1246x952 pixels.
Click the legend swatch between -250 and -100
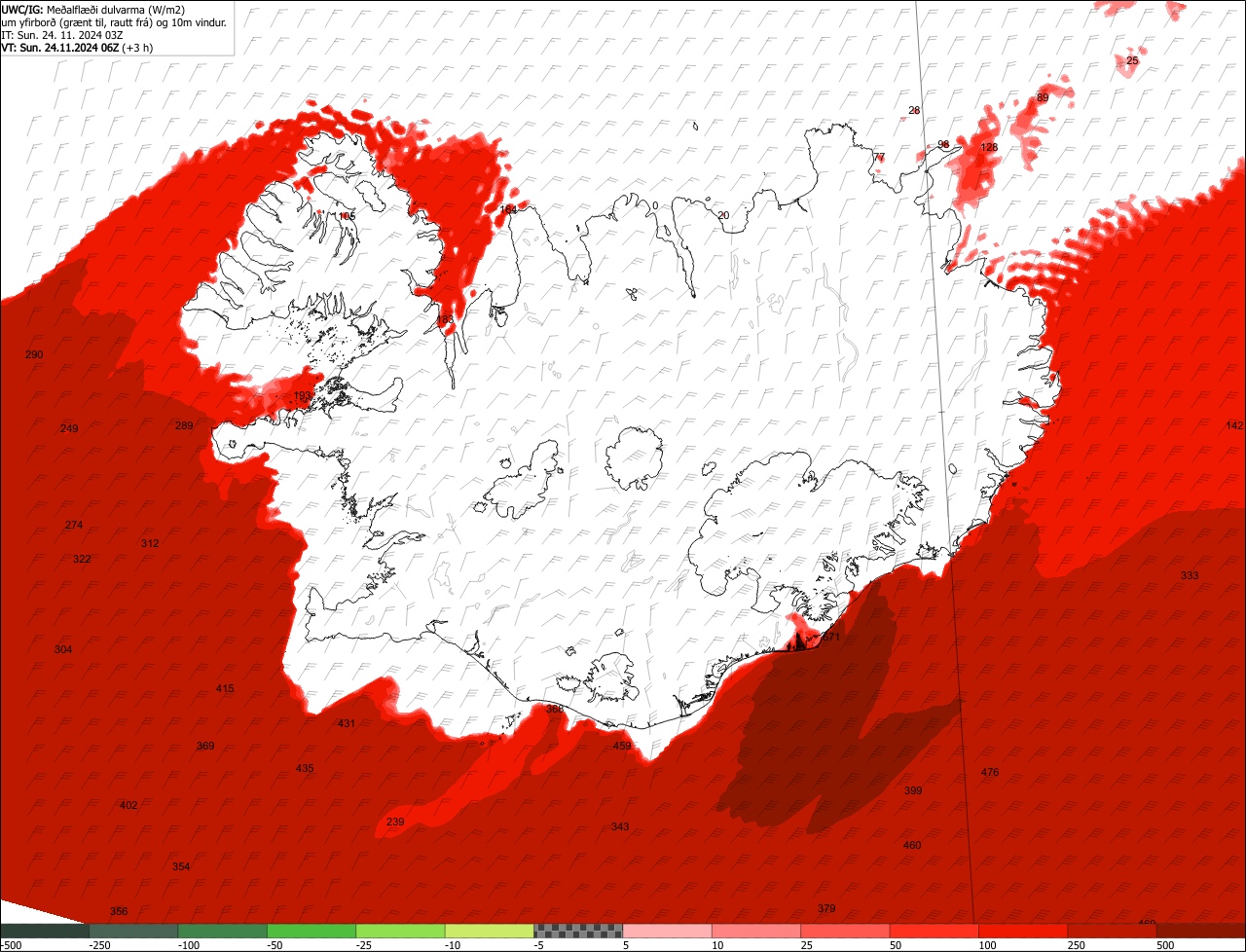click(x=133, y=930)
